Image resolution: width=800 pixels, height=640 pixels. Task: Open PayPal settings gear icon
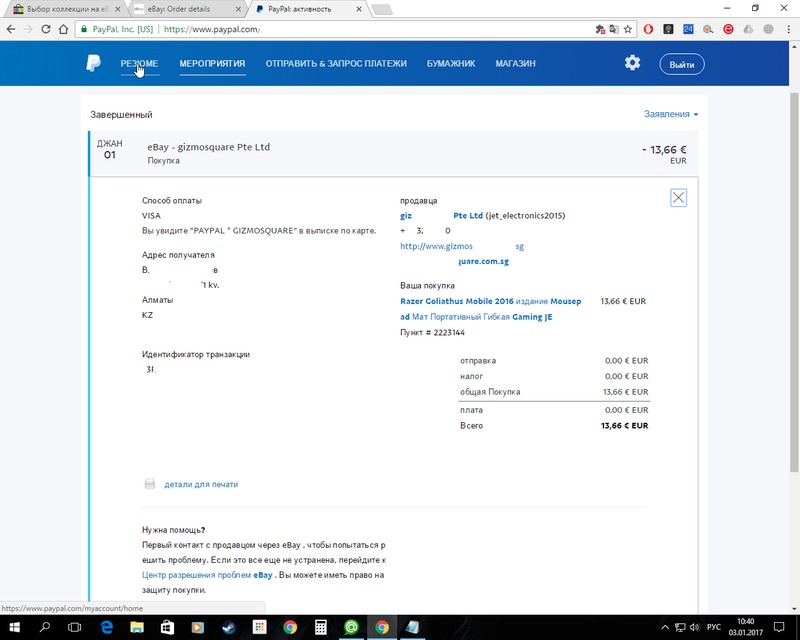(x=632, y=63)
